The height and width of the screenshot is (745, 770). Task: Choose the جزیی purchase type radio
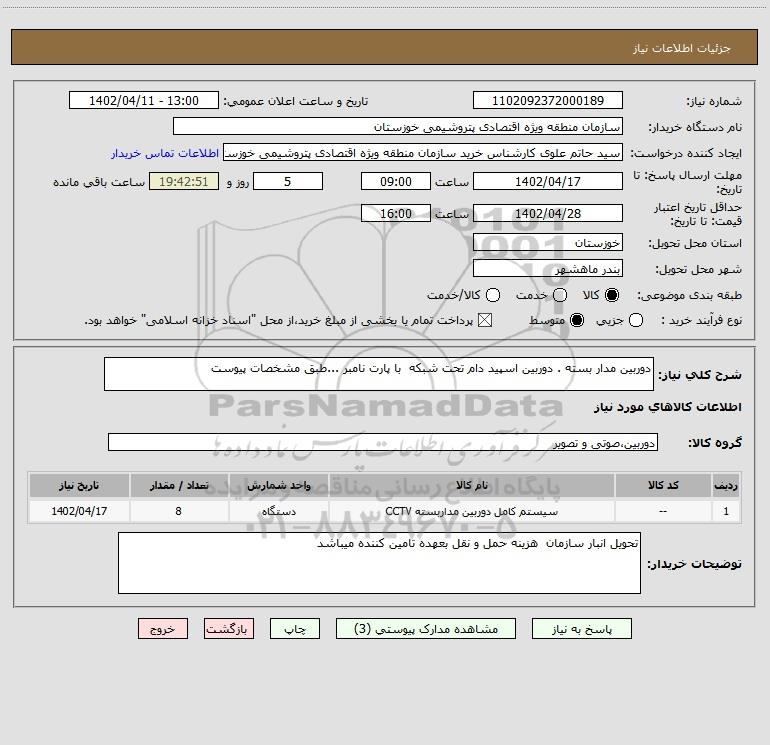coord(636,320)
